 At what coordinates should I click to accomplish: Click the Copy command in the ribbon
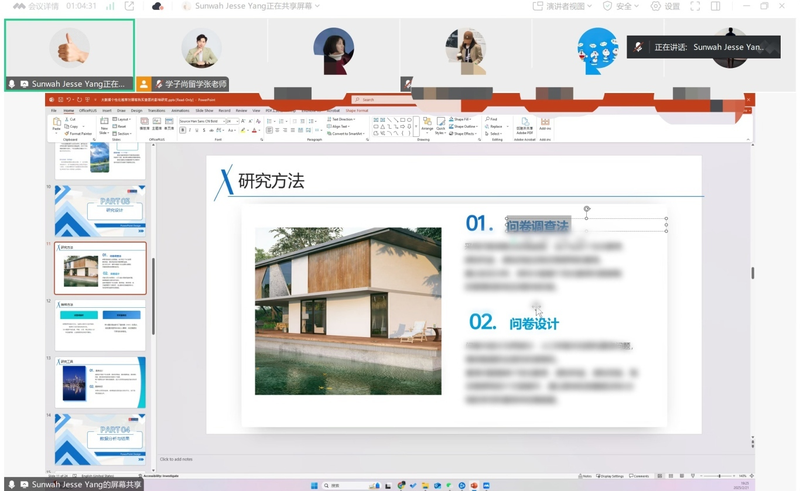[71, 127]
